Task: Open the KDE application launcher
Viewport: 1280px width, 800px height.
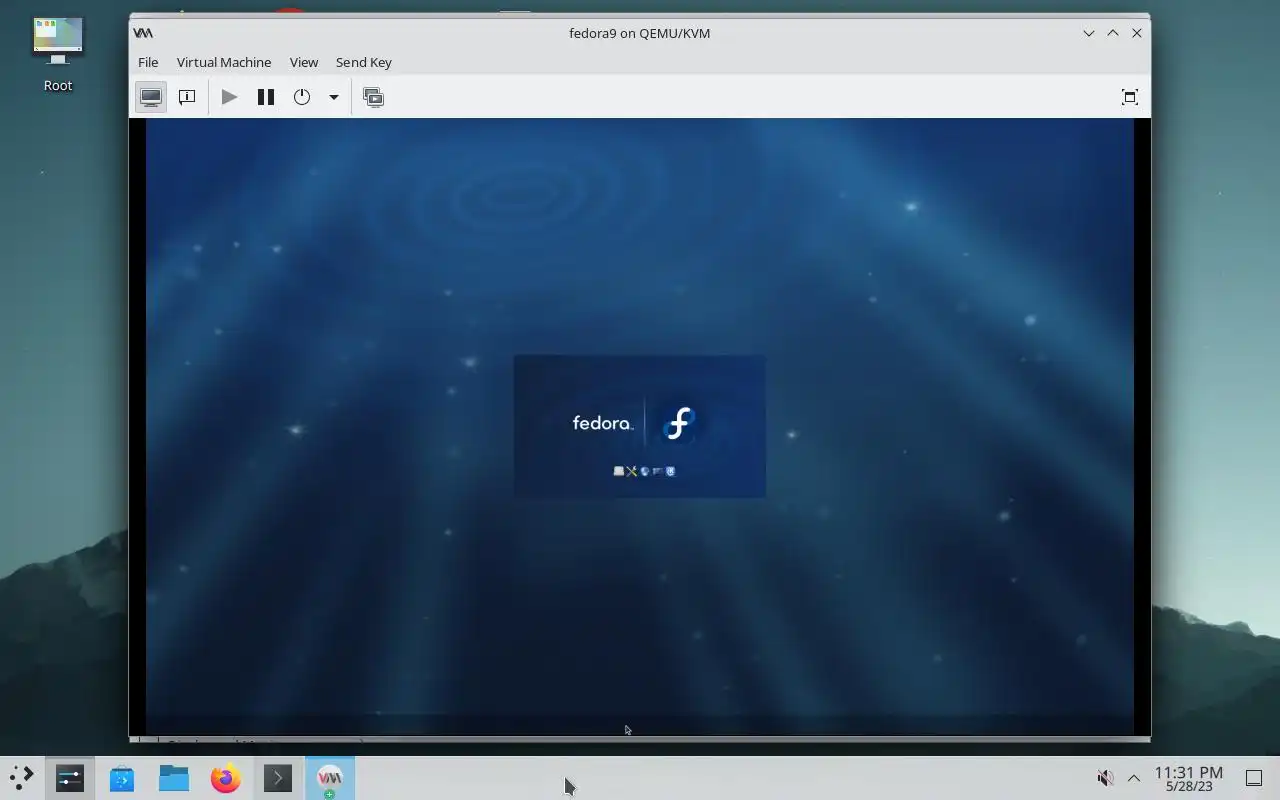Action: pos(22,777)
